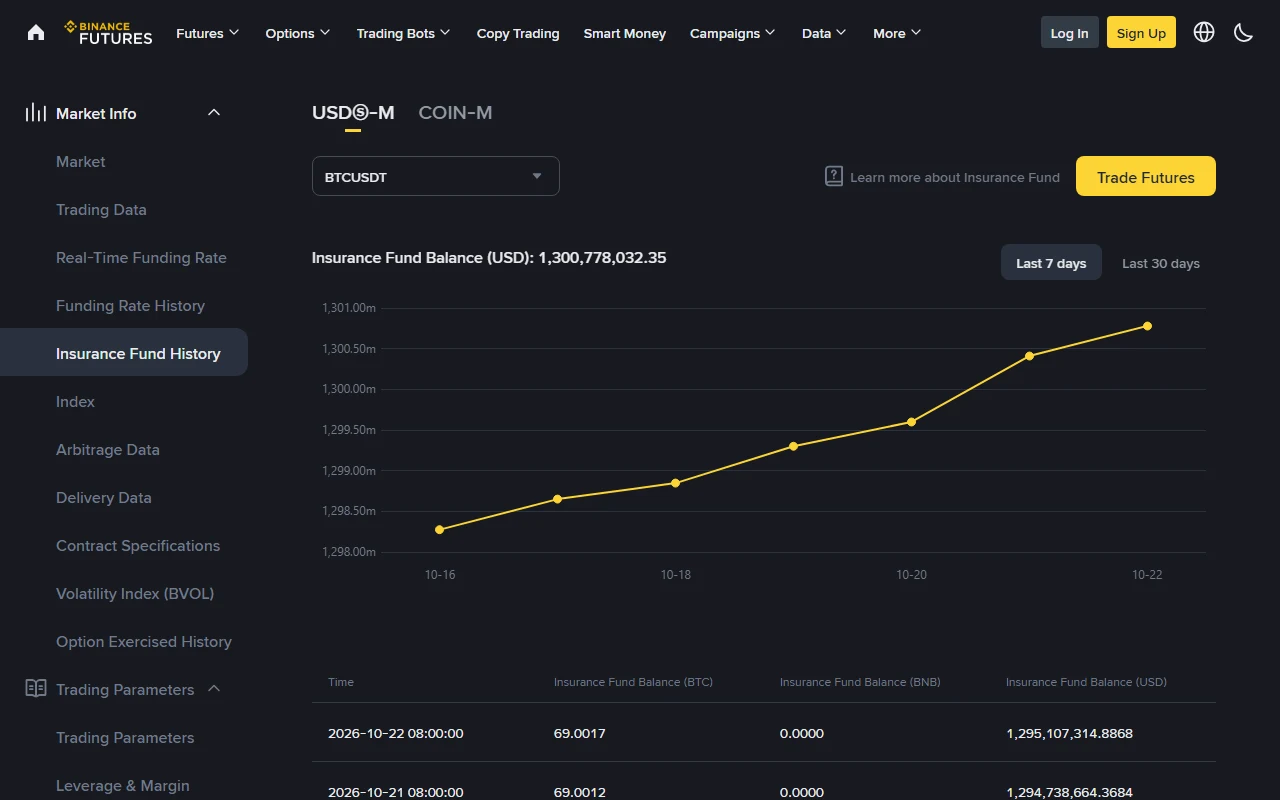Select Last 30 days range
This screenshot has width=1280, height=800.
pyautogui.click(x=1161, y=263)
